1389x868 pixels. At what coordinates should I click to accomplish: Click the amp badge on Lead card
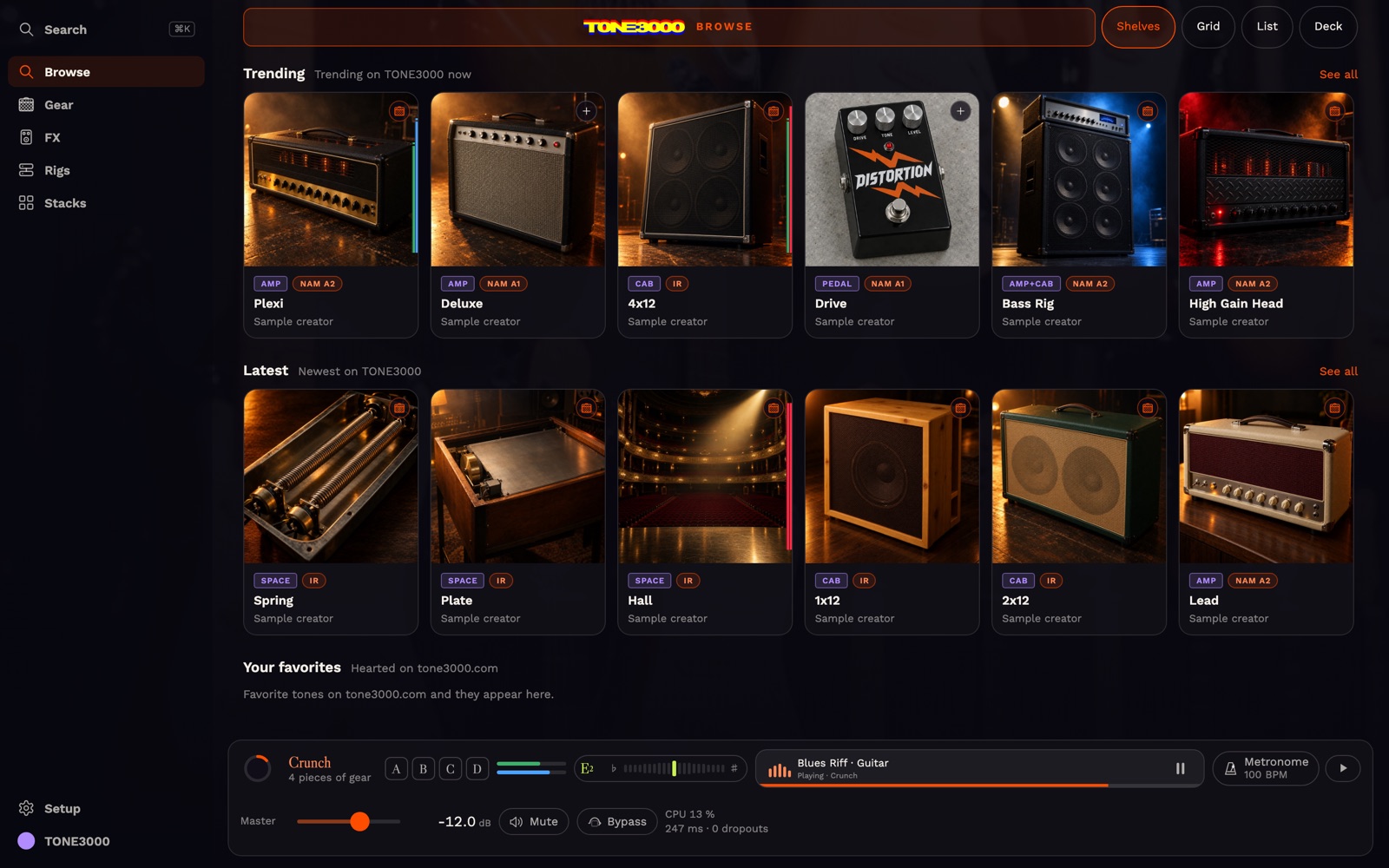pos(1335,408)
